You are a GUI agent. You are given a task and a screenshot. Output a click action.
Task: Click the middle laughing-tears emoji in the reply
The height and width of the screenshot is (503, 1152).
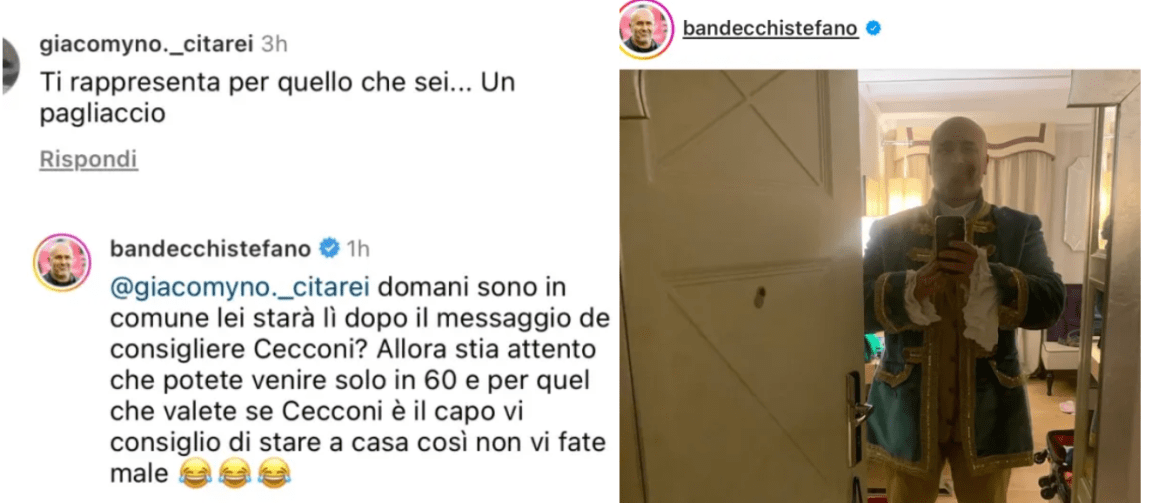pyautogui.click(x=234, y=474)
